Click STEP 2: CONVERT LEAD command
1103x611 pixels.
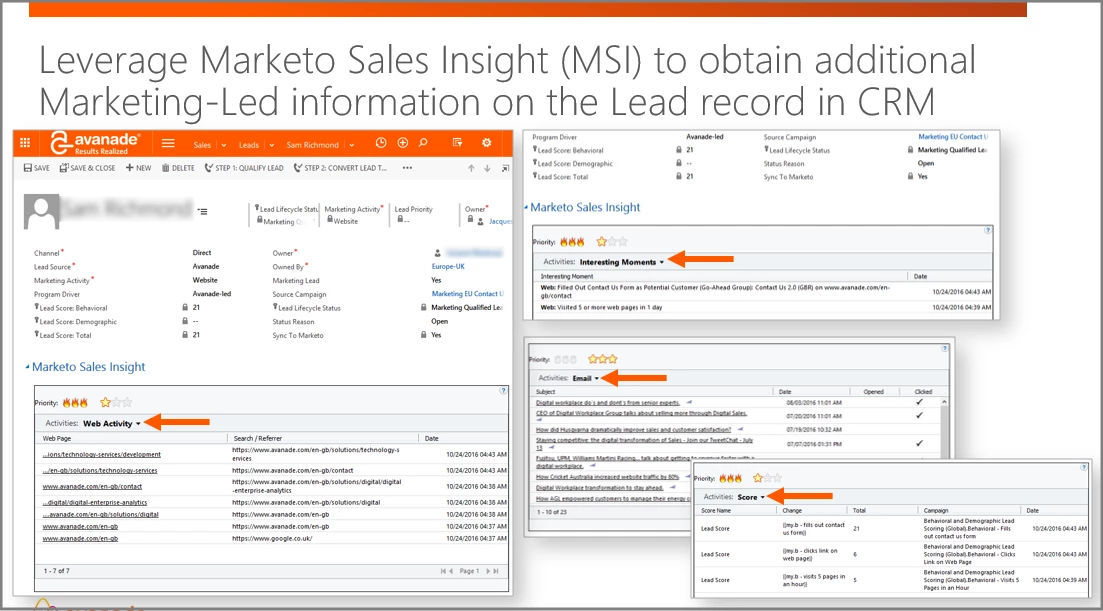click(340, 168)
